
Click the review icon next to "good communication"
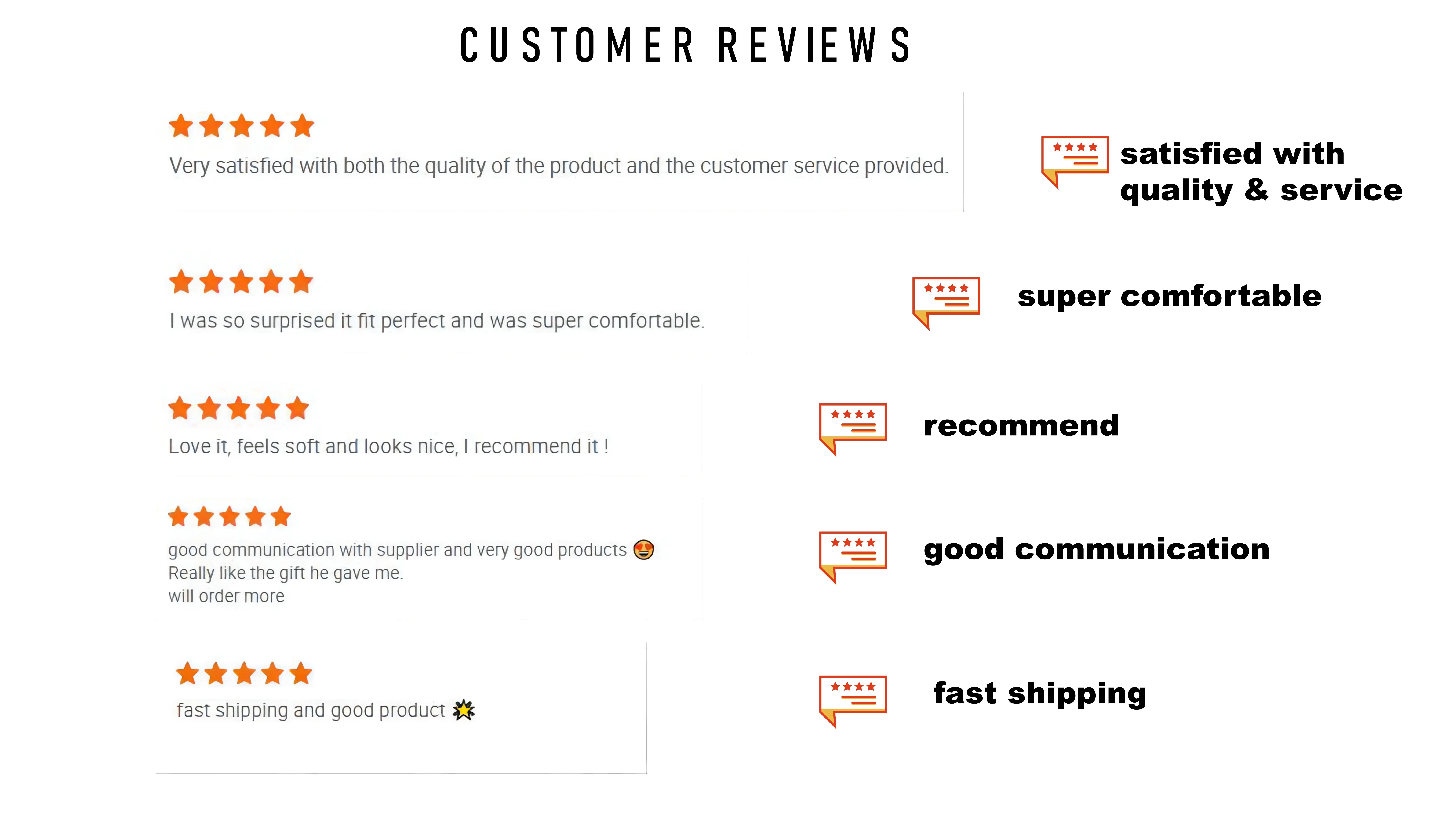point(852,556)
